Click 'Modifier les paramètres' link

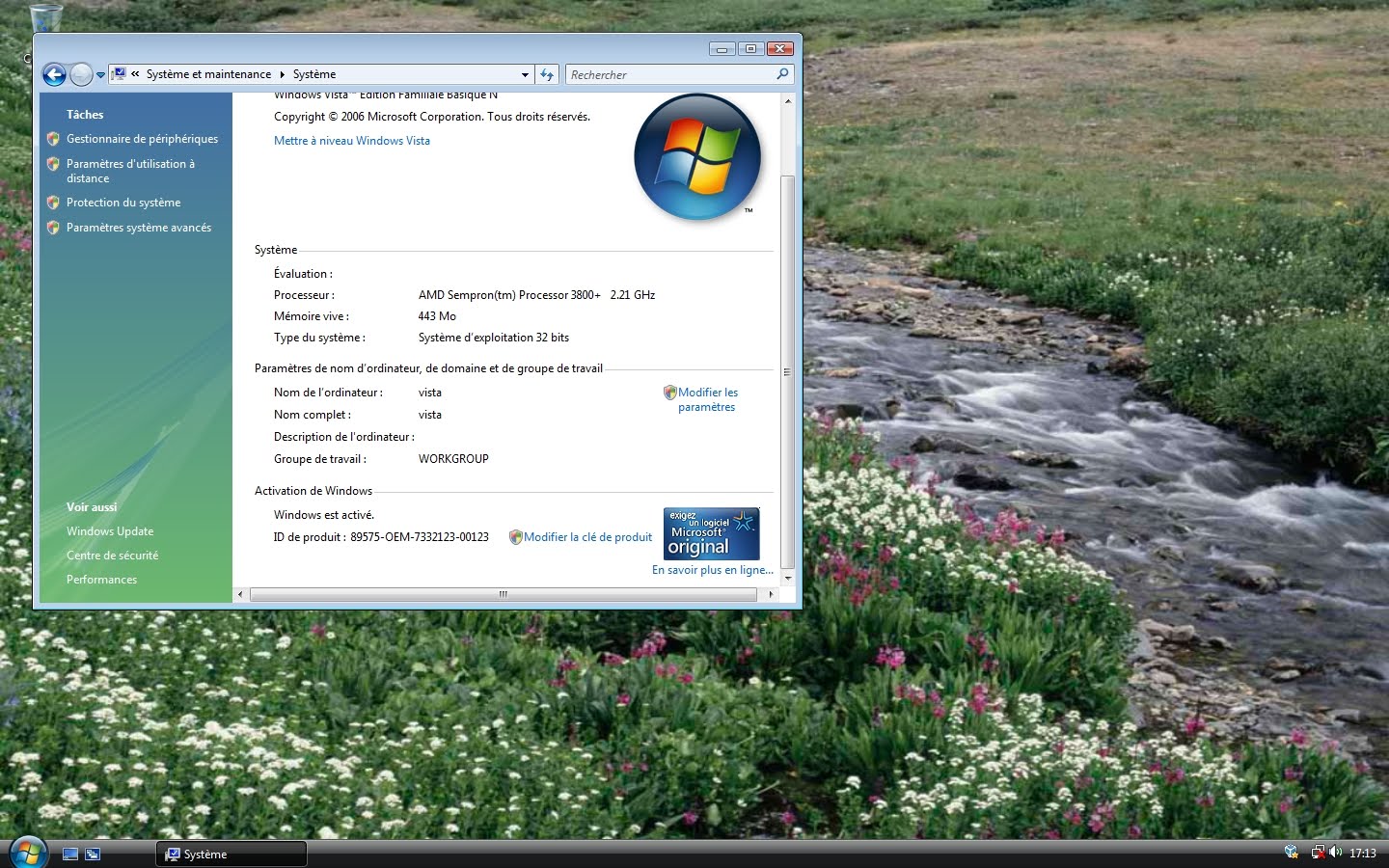(x=707, y=399)
